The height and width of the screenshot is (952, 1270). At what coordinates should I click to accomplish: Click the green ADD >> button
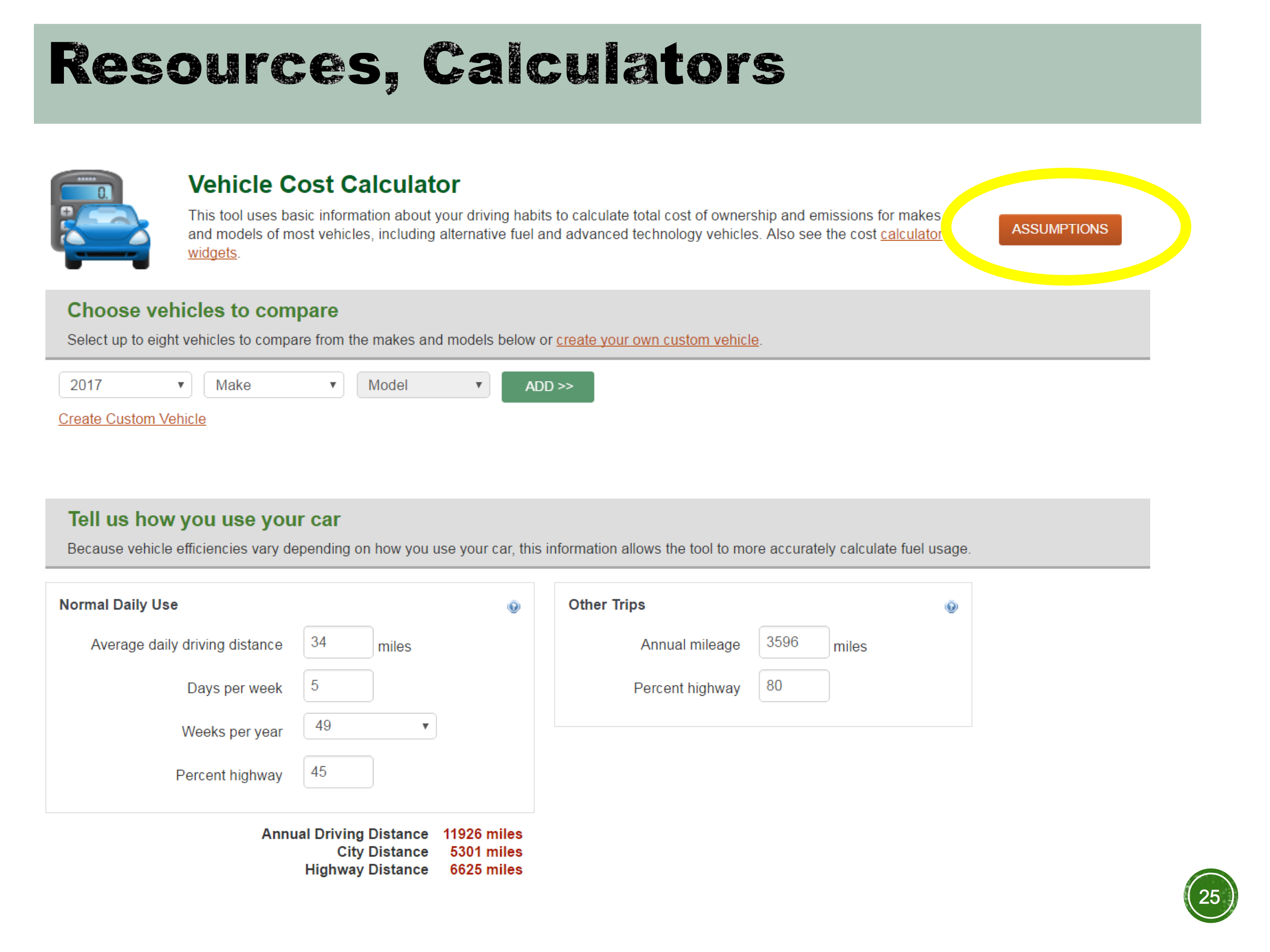547,386
